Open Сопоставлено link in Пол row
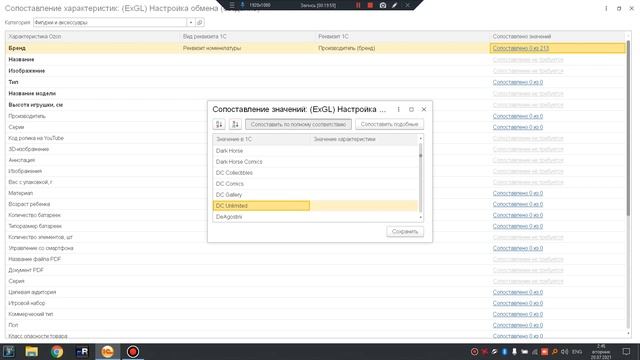The image size is (640, 360). [518, 325]
